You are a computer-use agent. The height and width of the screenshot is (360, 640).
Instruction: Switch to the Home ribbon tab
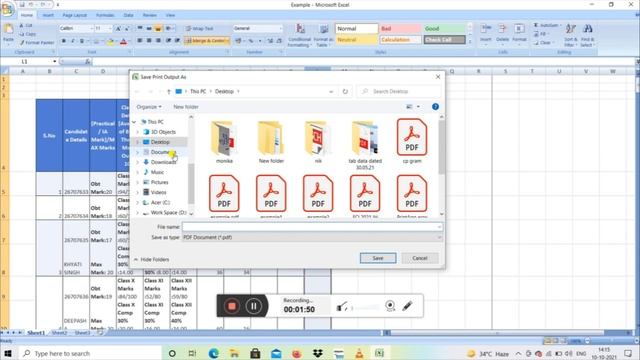27,15
